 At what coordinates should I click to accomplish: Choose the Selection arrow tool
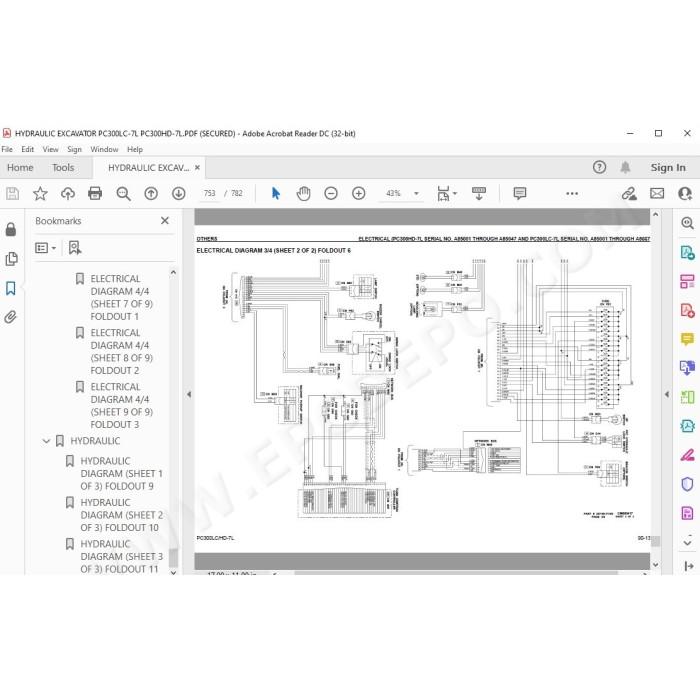[x=276, y=194]
